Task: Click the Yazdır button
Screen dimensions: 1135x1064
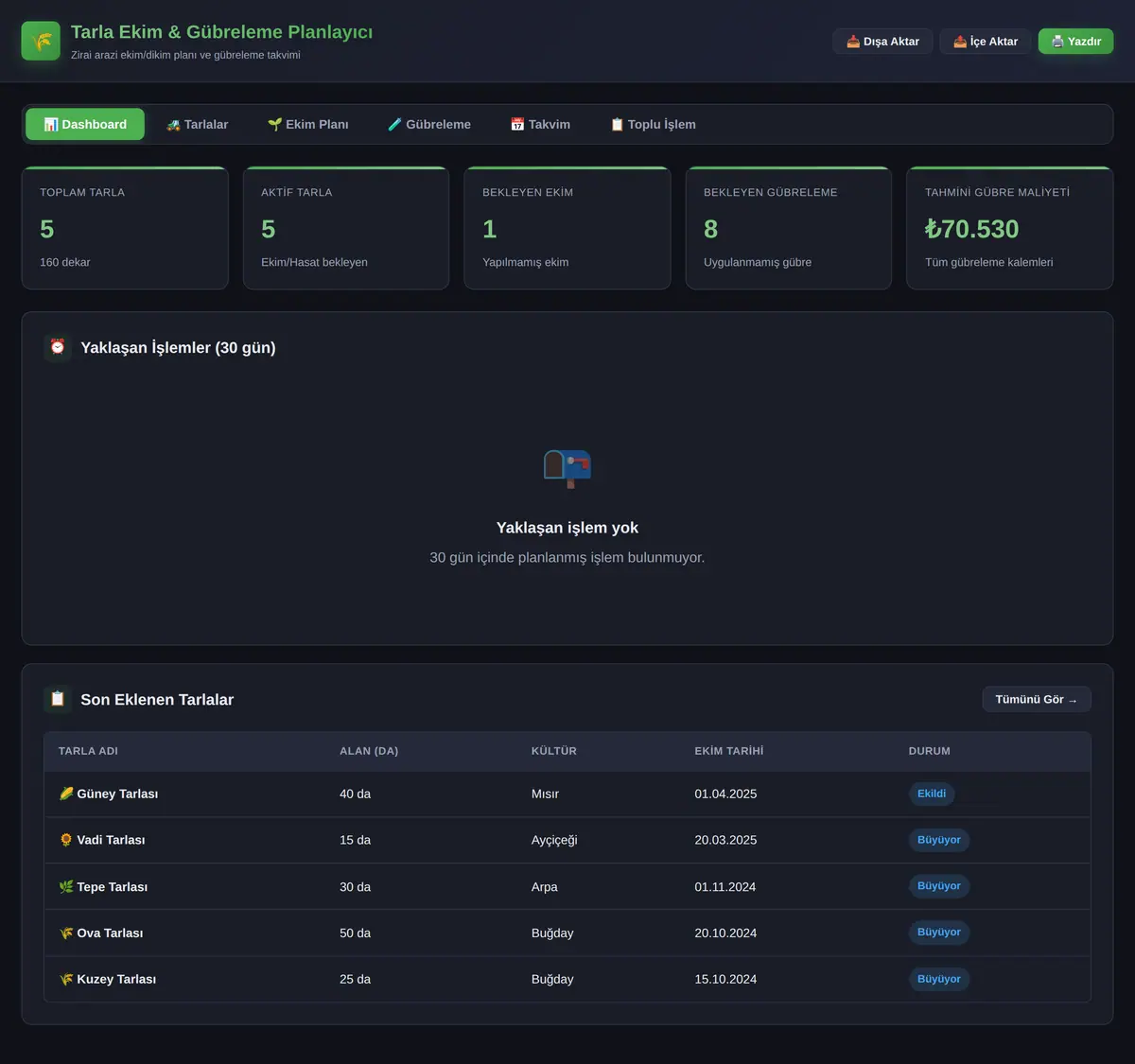Action: [1076, 42]
